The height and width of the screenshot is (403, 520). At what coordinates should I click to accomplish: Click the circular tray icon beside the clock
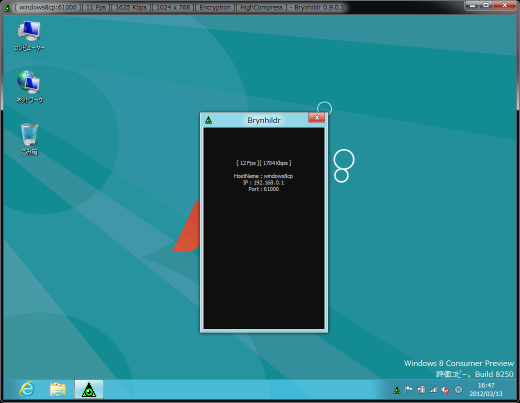pos(458,389)
